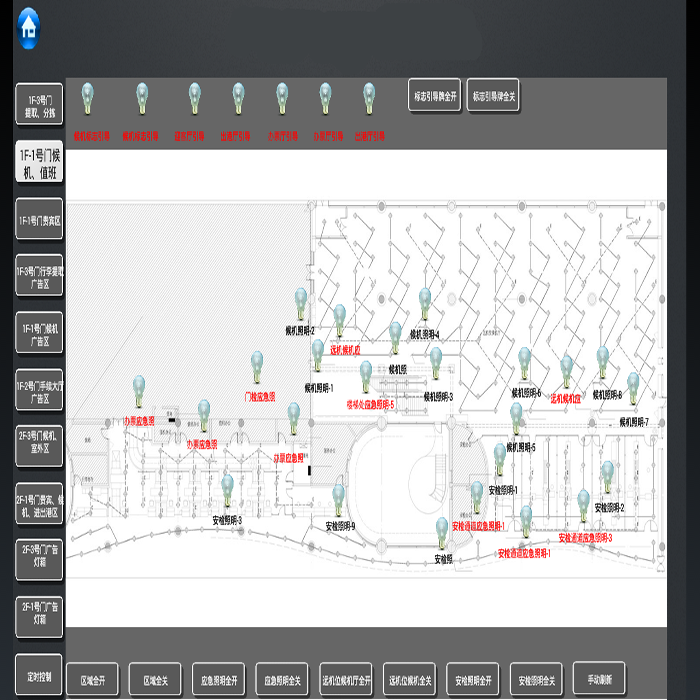Screen dimensions: 700x700
Task: Switch the 候机照明-1 bulb
Action: (x=318, y=355)
